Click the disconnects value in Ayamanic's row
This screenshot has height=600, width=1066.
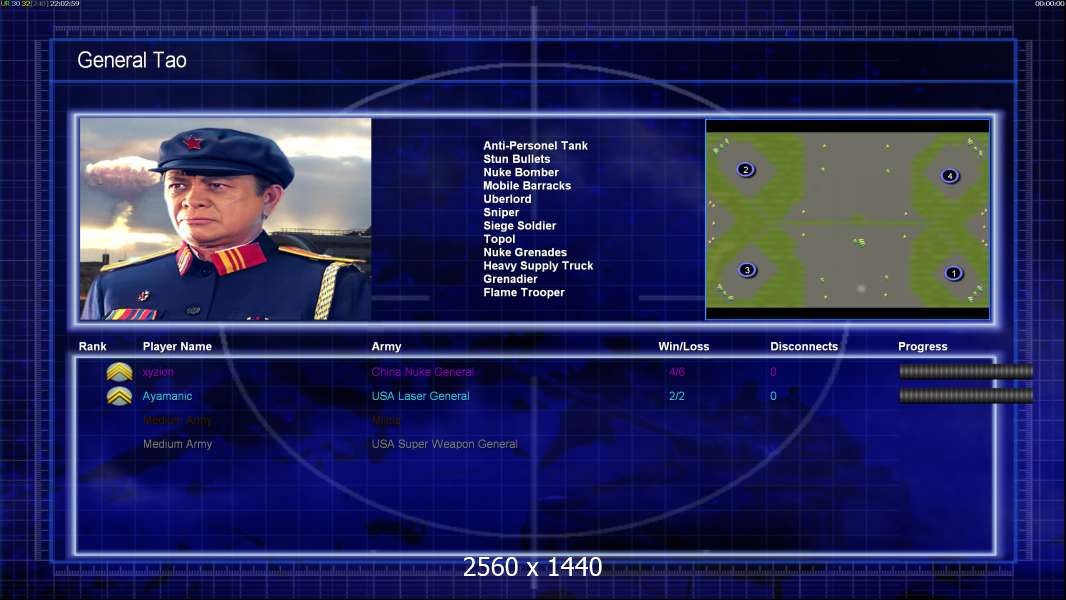click(773, 396)
